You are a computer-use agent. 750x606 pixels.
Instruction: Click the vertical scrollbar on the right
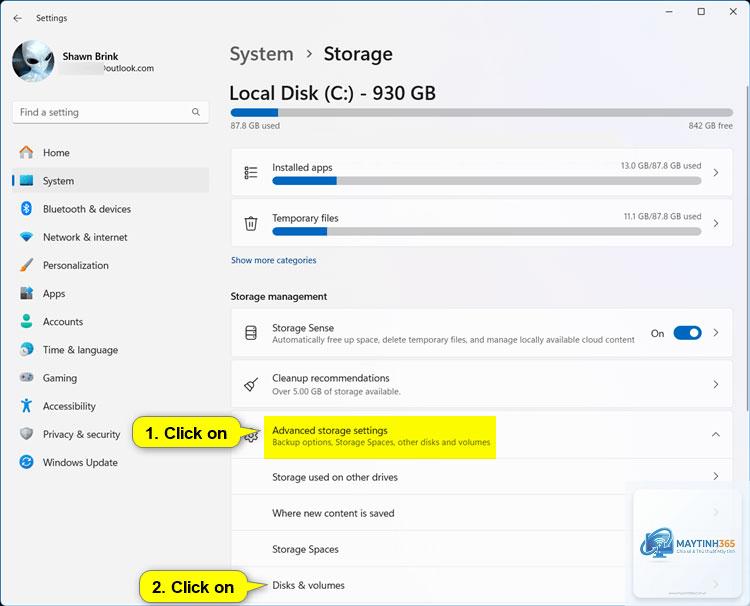tap(747, 249)
